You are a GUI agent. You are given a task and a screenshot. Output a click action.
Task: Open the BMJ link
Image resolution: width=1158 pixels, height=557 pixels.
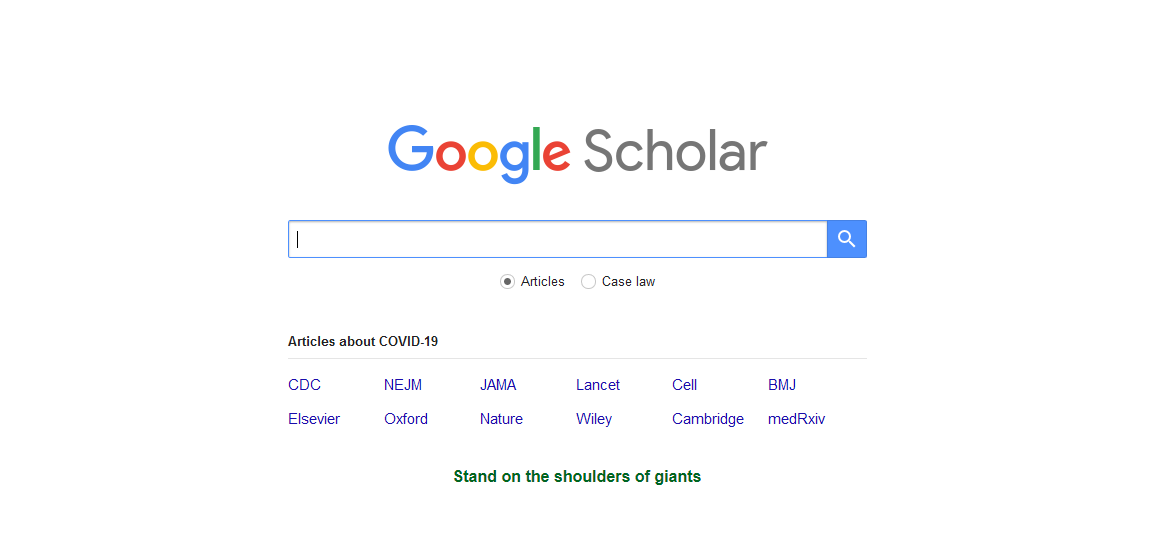click(x=782, y=385)
